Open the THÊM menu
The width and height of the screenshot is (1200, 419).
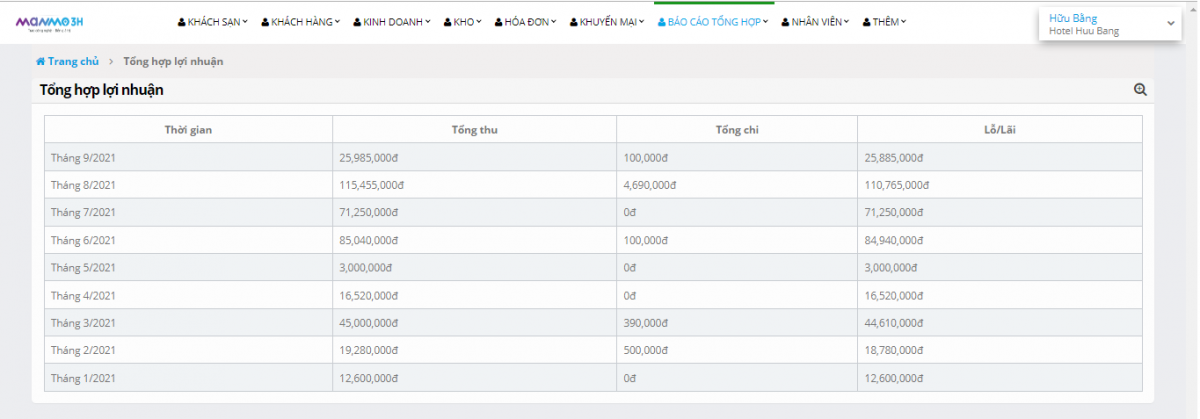885,22
